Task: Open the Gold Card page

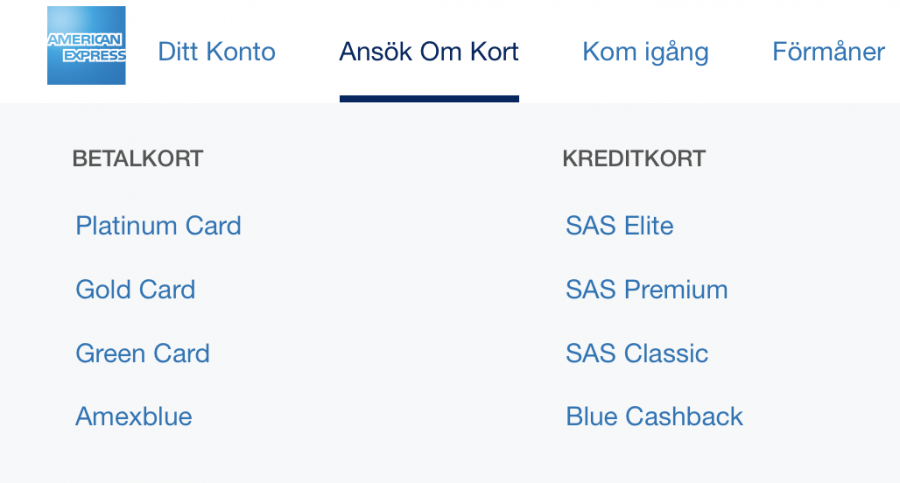Action: pos(135,290)
